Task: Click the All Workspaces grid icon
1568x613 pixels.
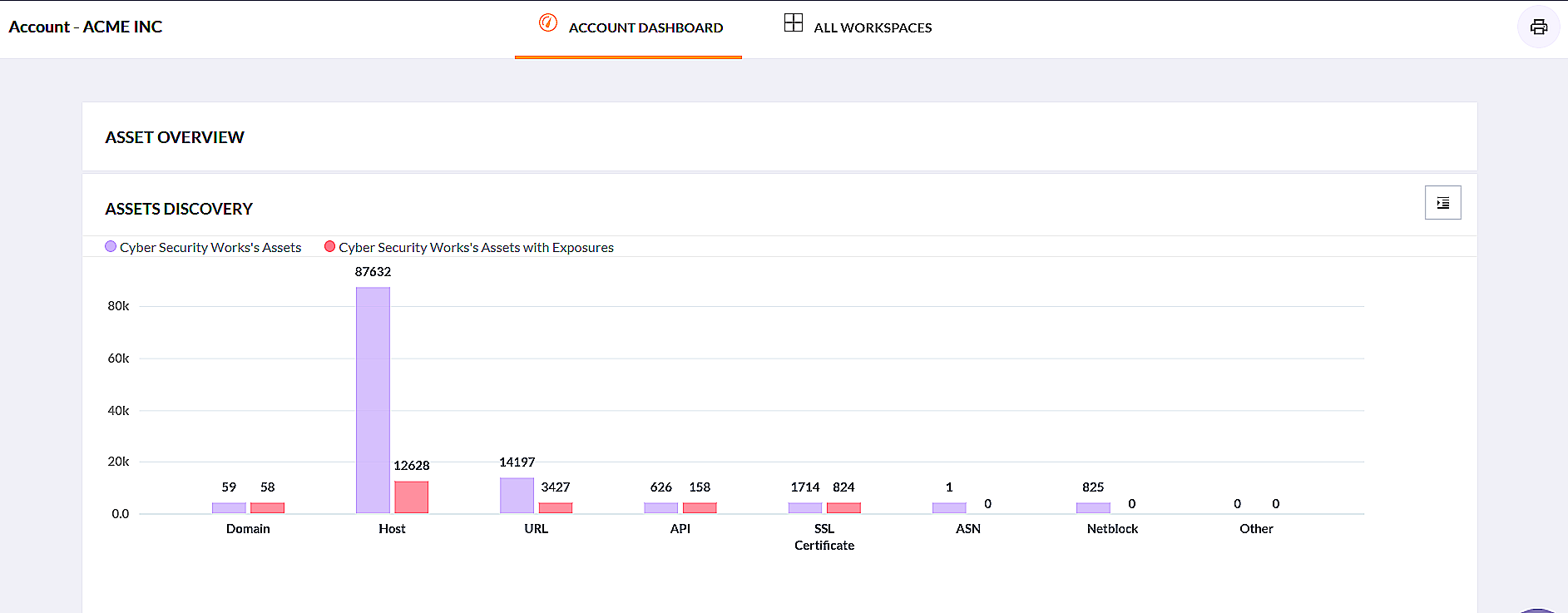Action: coord(794,22)
